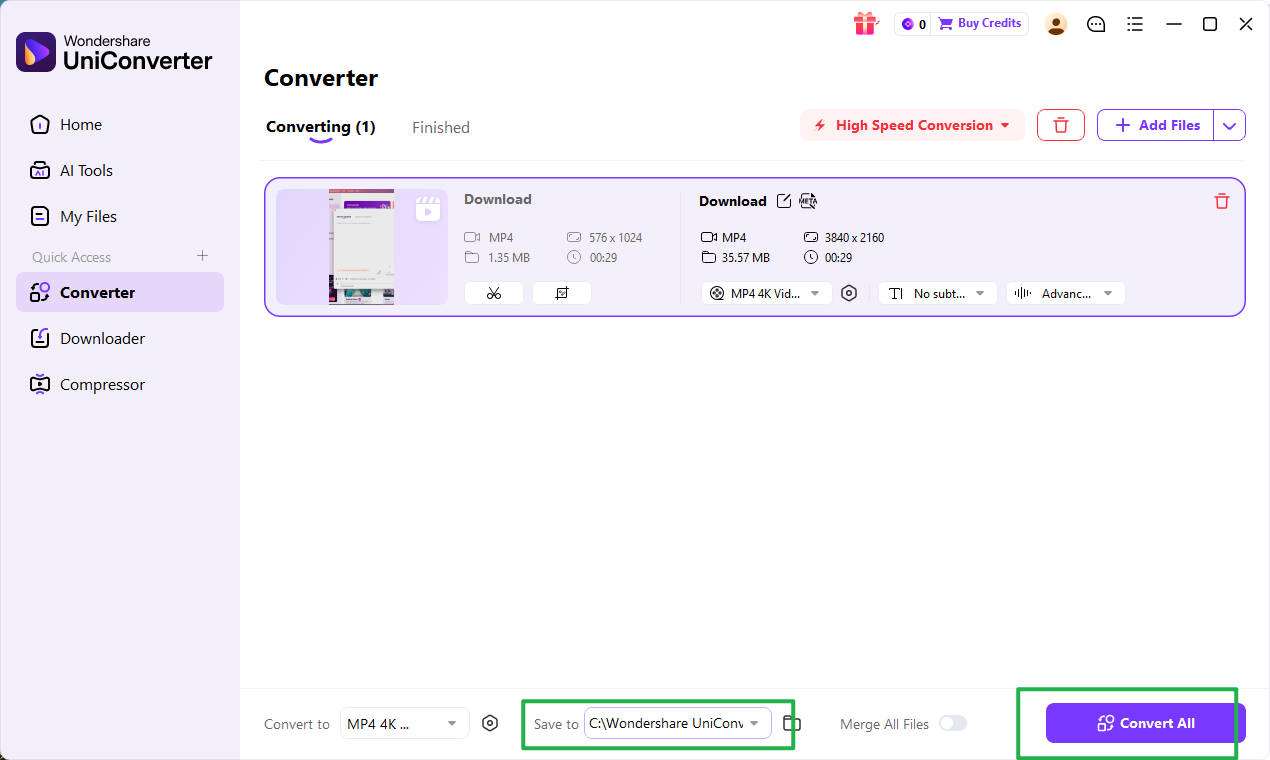This screenshot has width=1270, height=760.
Task: Open the support chat icon
Action: [x=1096, y=24]
